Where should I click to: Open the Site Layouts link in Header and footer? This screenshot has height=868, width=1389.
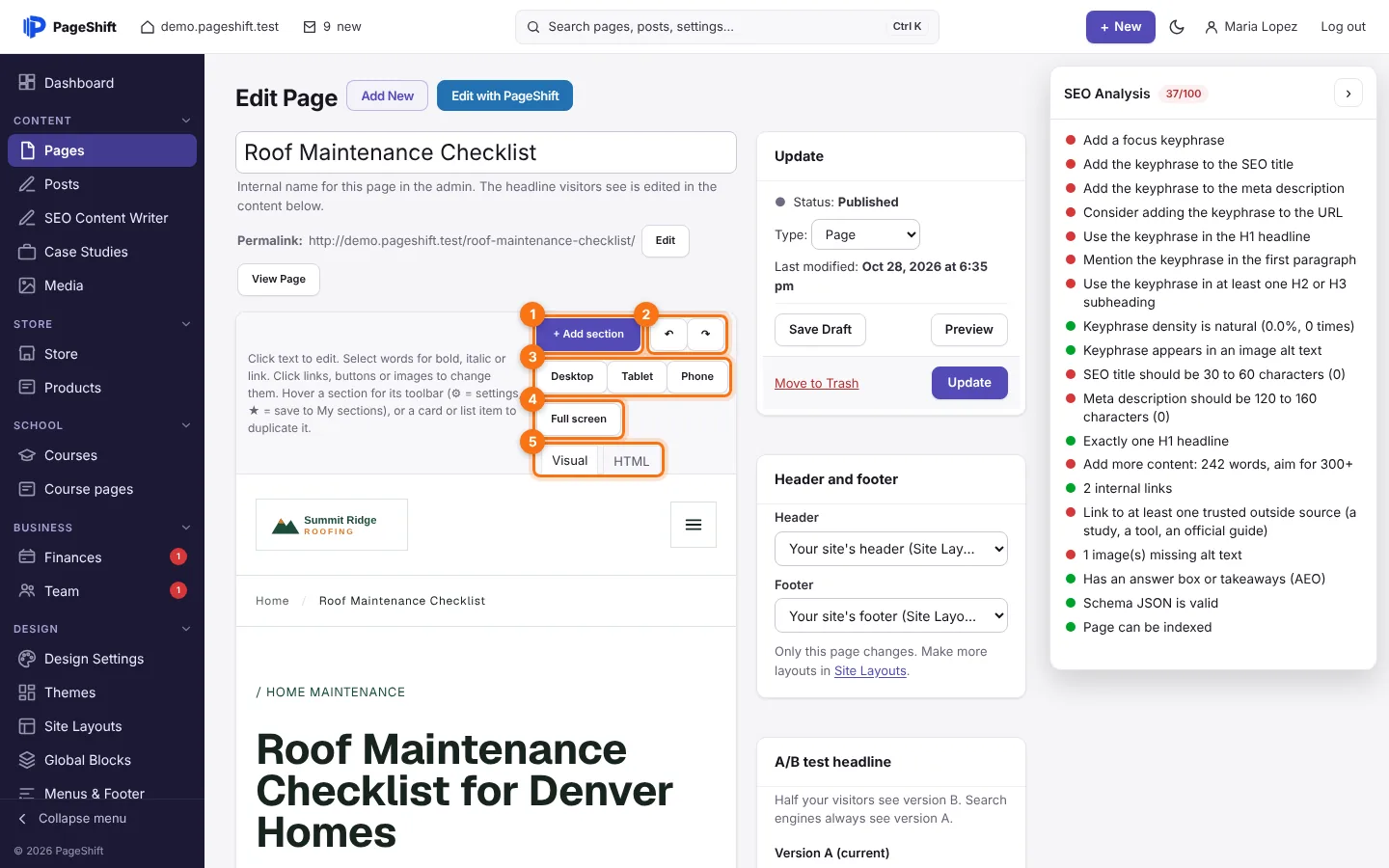870,671
